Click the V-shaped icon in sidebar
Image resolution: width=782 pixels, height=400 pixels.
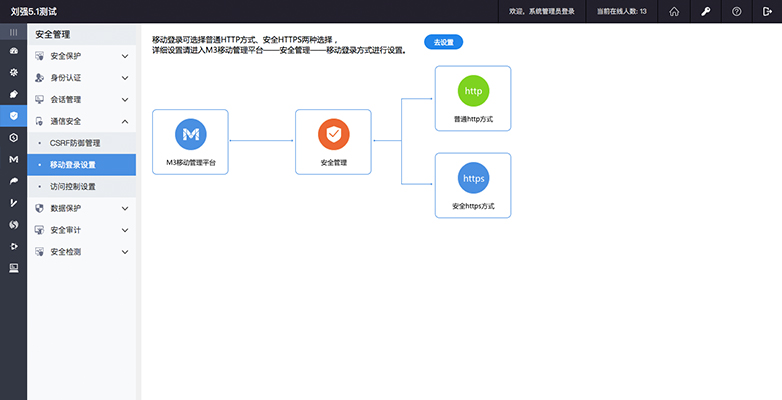(x=13, y=202)
